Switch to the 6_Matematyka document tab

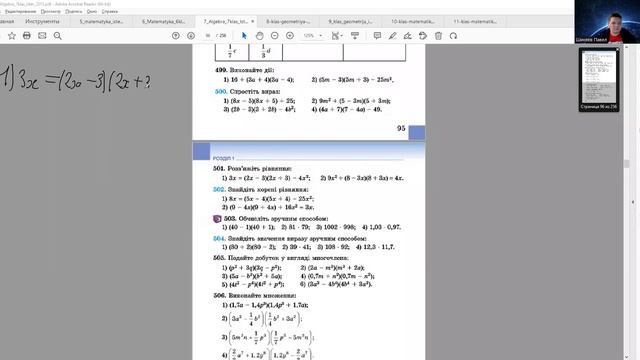(164, 21)
